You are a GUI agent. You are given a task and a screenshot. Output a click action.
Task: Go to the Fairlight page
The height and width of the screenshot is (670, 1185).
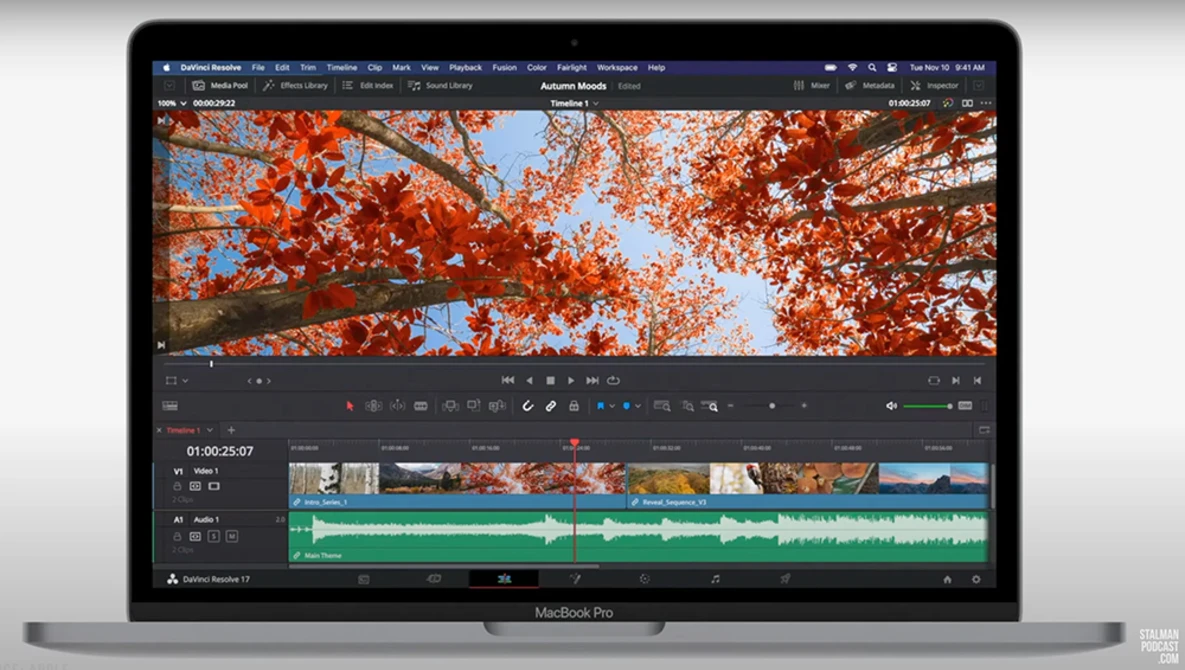(715, 579)
